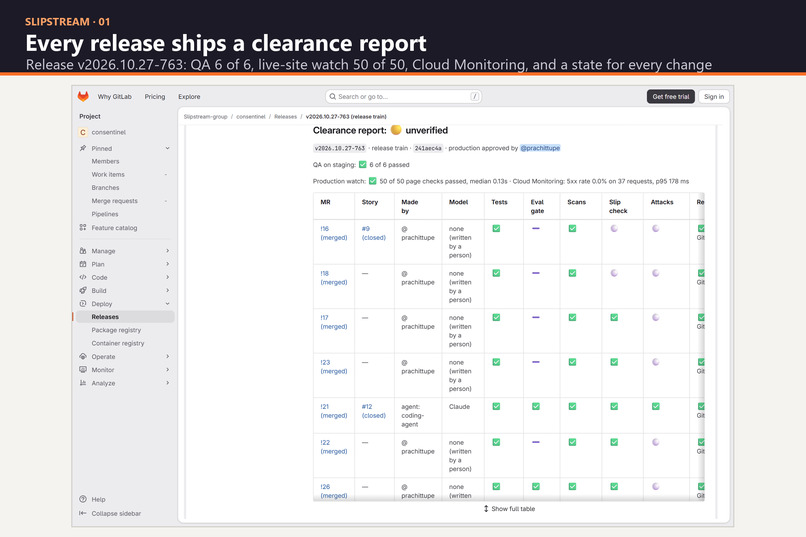Click the Eval gate dash for !16

536,228
